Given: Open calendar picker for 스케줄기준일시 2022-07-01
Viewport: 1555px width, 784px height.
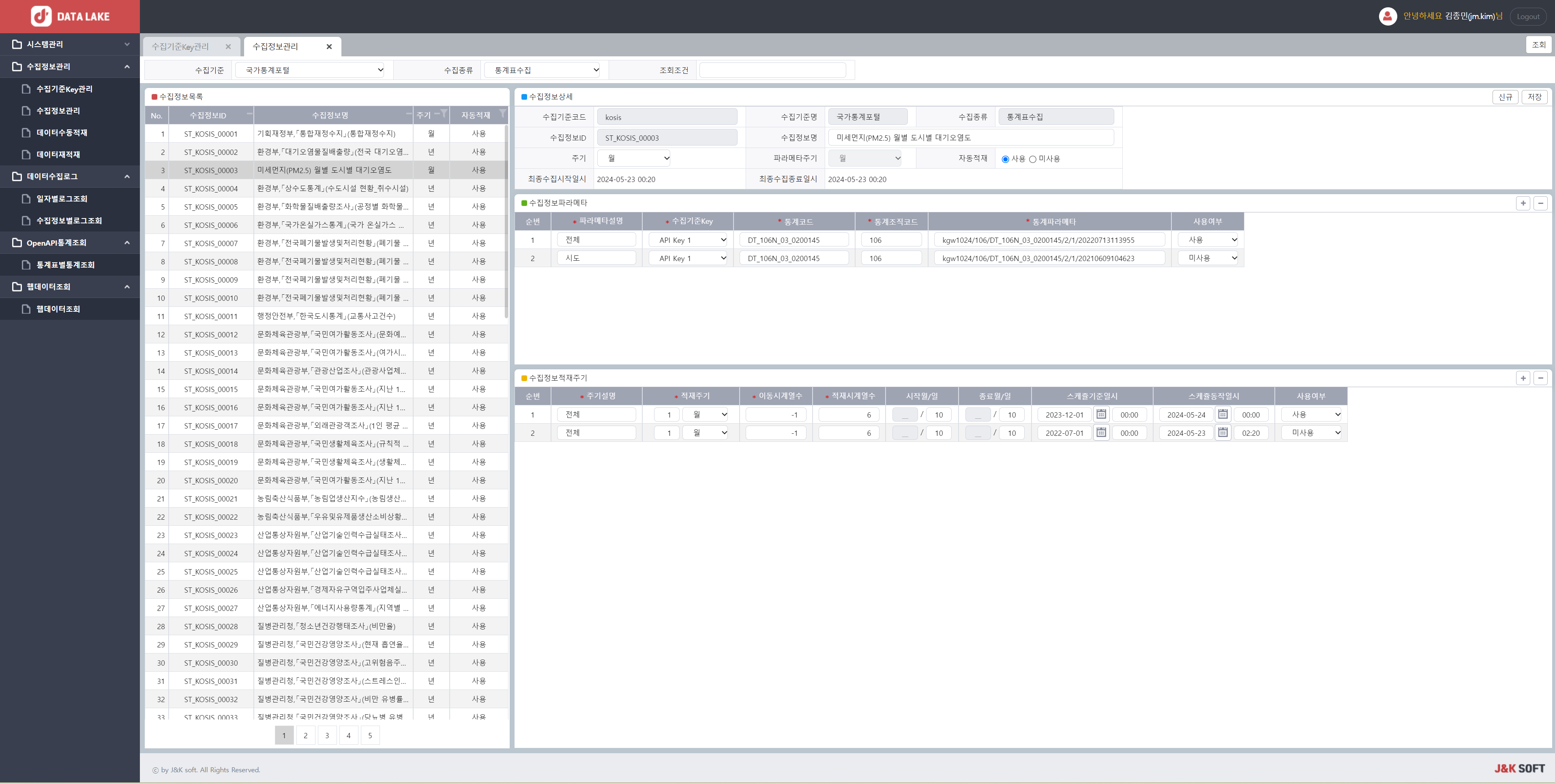Looking at the screenshot, I should tap(1101, 432).
